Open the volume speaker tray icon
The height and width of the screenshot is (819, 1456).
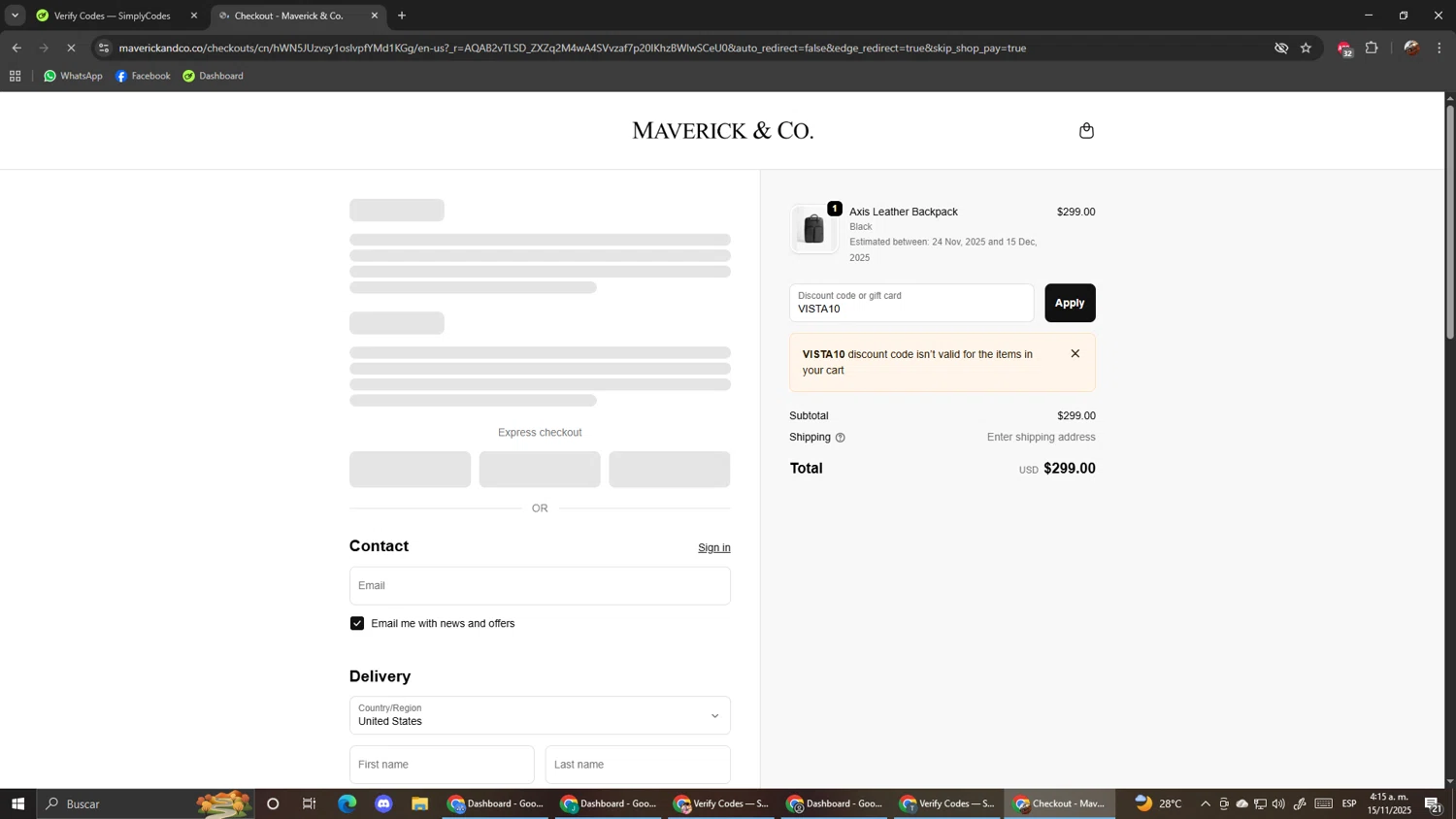(1278, 803)
